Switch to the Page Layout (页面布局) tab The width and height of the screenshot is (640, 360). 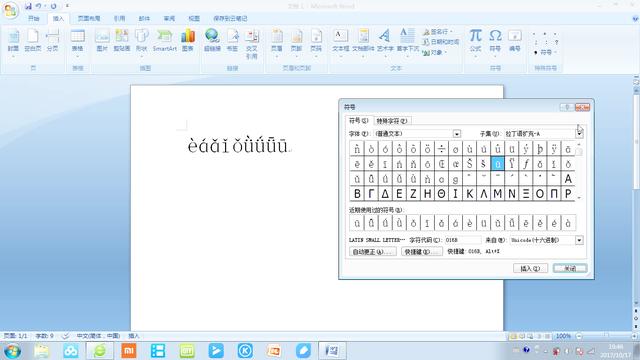tap(89, 18)
